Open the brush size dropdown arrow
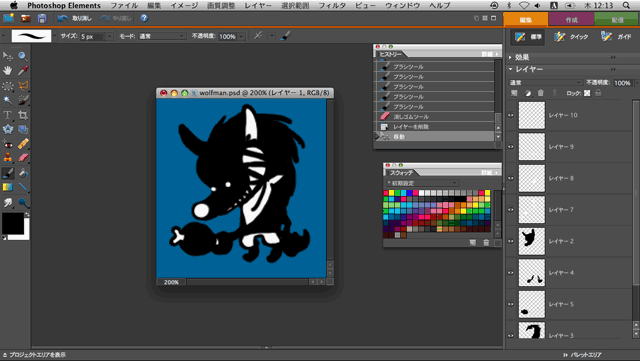The height and width of the screenshot is (361, 640). 109,36
